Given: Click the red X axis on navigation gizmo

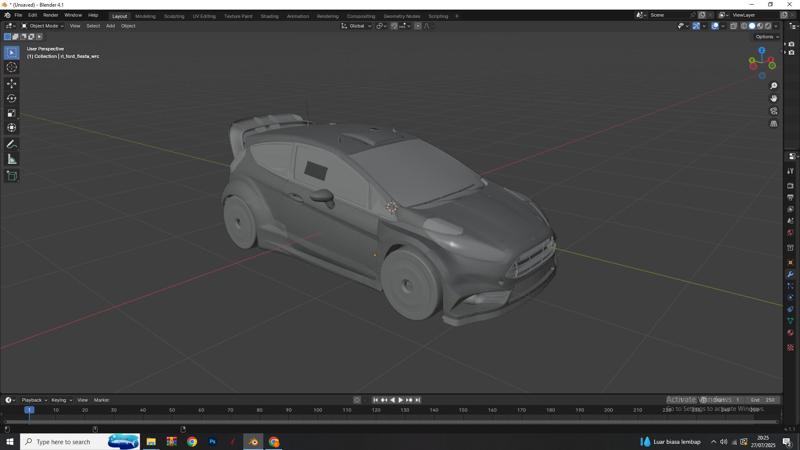Looking at the screenshot, I should click(770, 60).
